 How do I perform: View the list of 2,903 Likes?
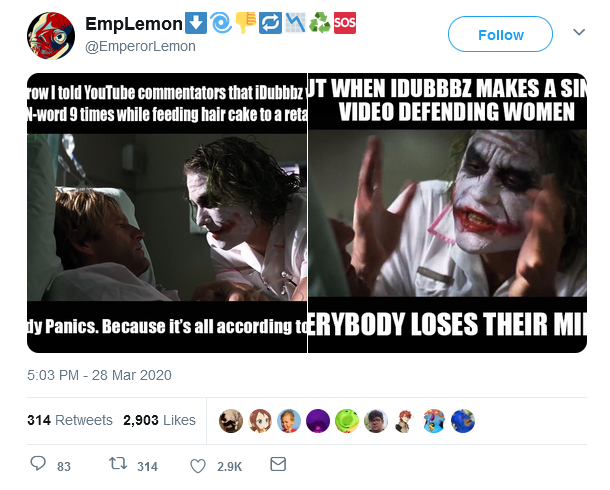[x=160, y=420]
